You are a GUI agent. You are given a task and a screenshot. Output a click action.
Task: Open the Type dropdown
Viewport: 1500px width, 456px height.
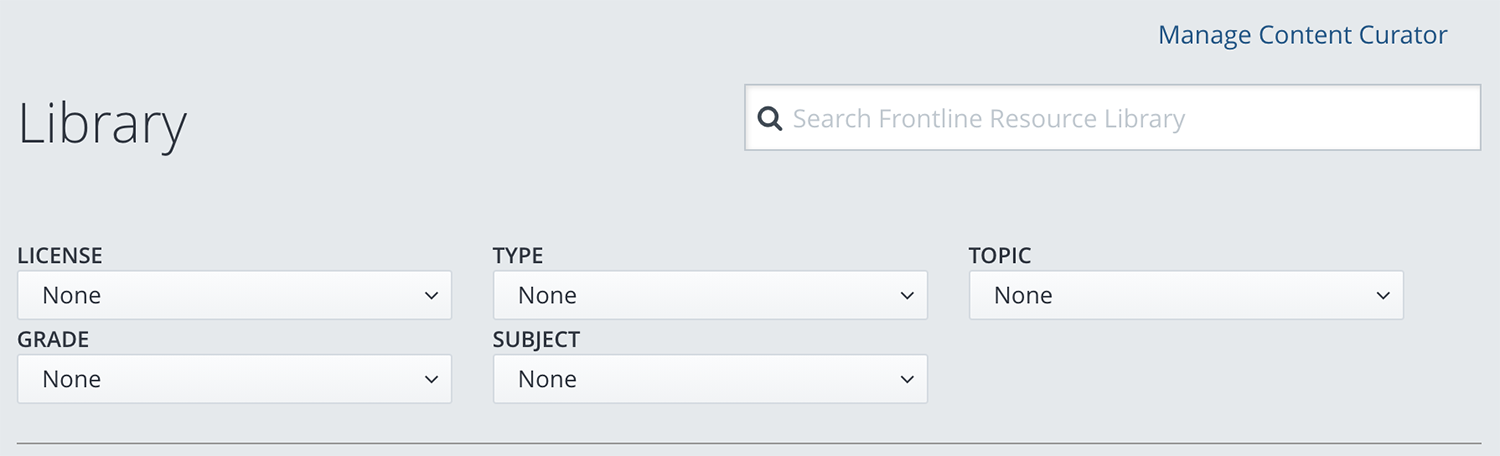(710, 295)
